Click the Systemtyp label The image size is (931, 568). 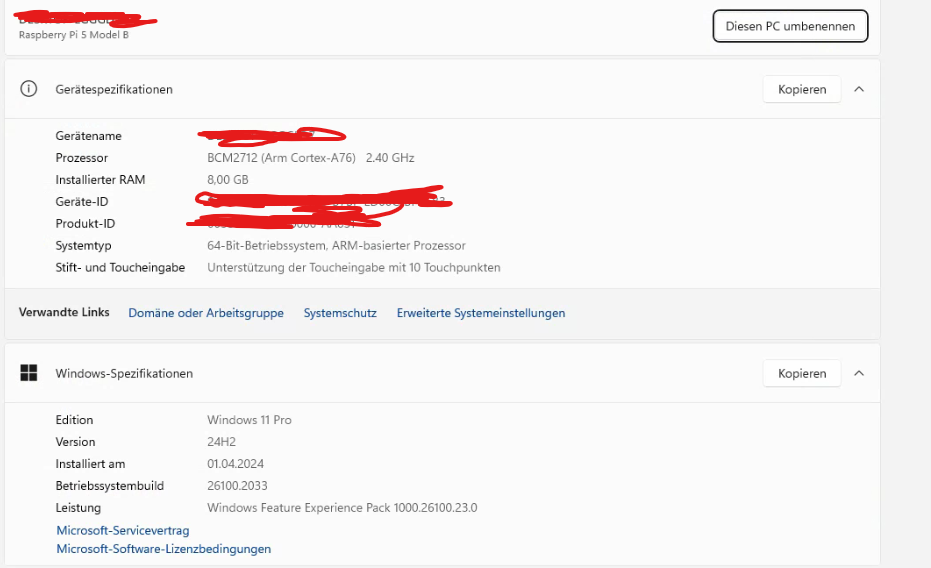pyautogui.click(x=84, y=246)
